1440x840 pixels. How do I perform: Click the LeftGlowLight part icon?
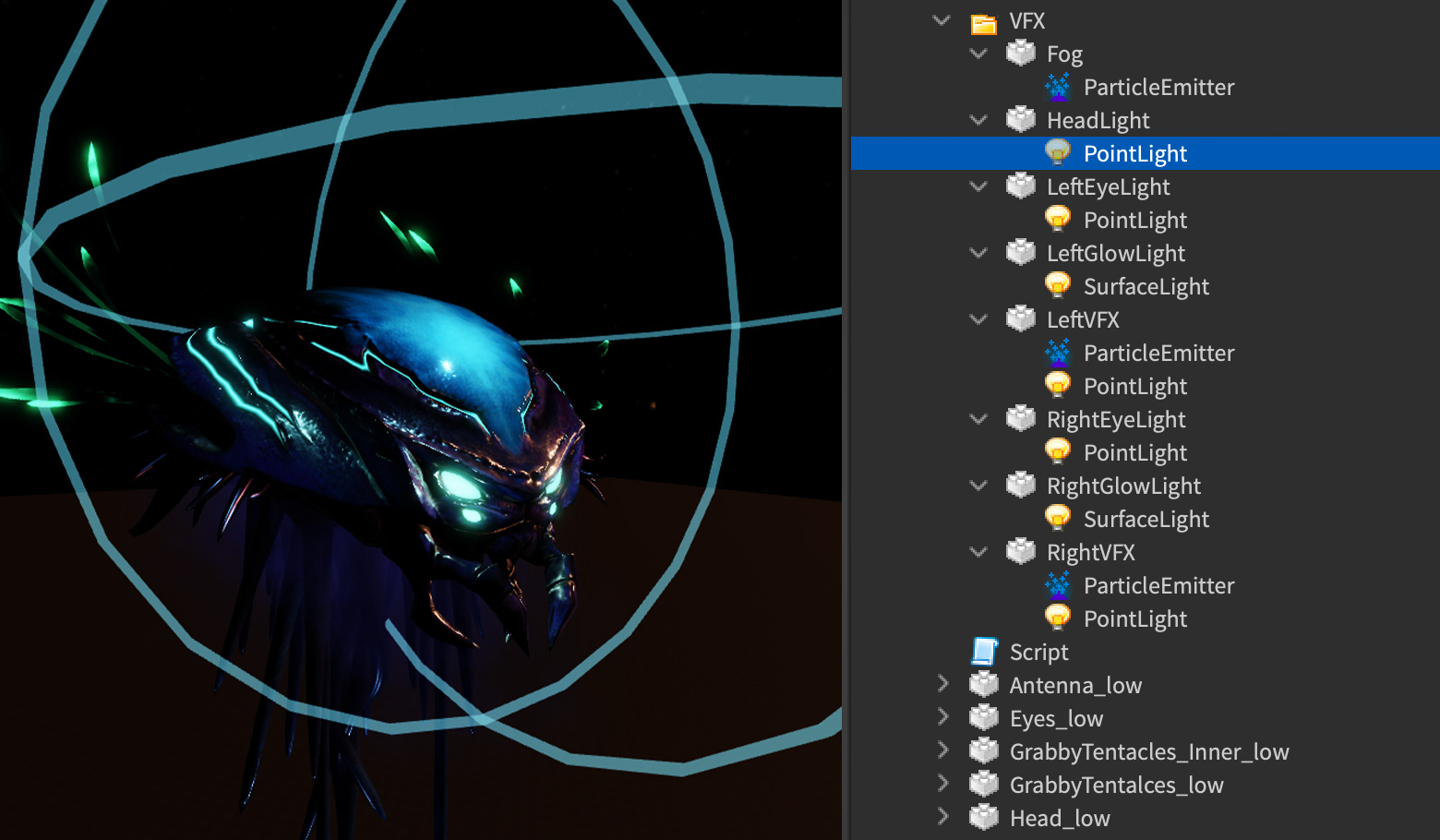click(1021, 252)
